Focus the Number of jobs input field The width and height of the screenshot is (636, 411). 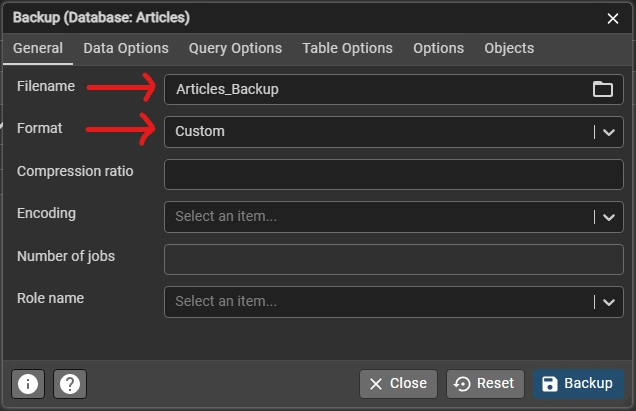pyautogui.click(x=393, y=260)
